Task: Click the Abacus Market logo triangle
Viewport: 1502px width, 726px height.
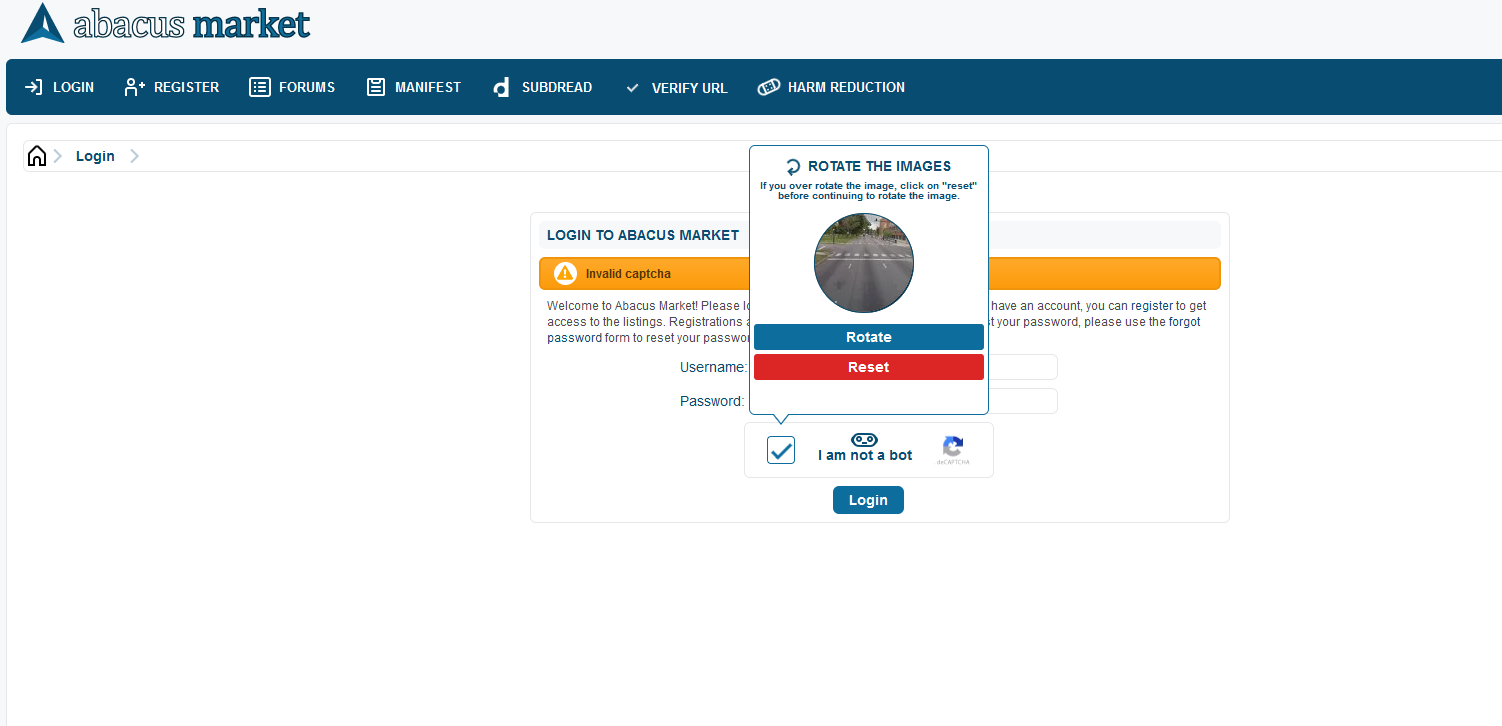Action: coord(42,23)
